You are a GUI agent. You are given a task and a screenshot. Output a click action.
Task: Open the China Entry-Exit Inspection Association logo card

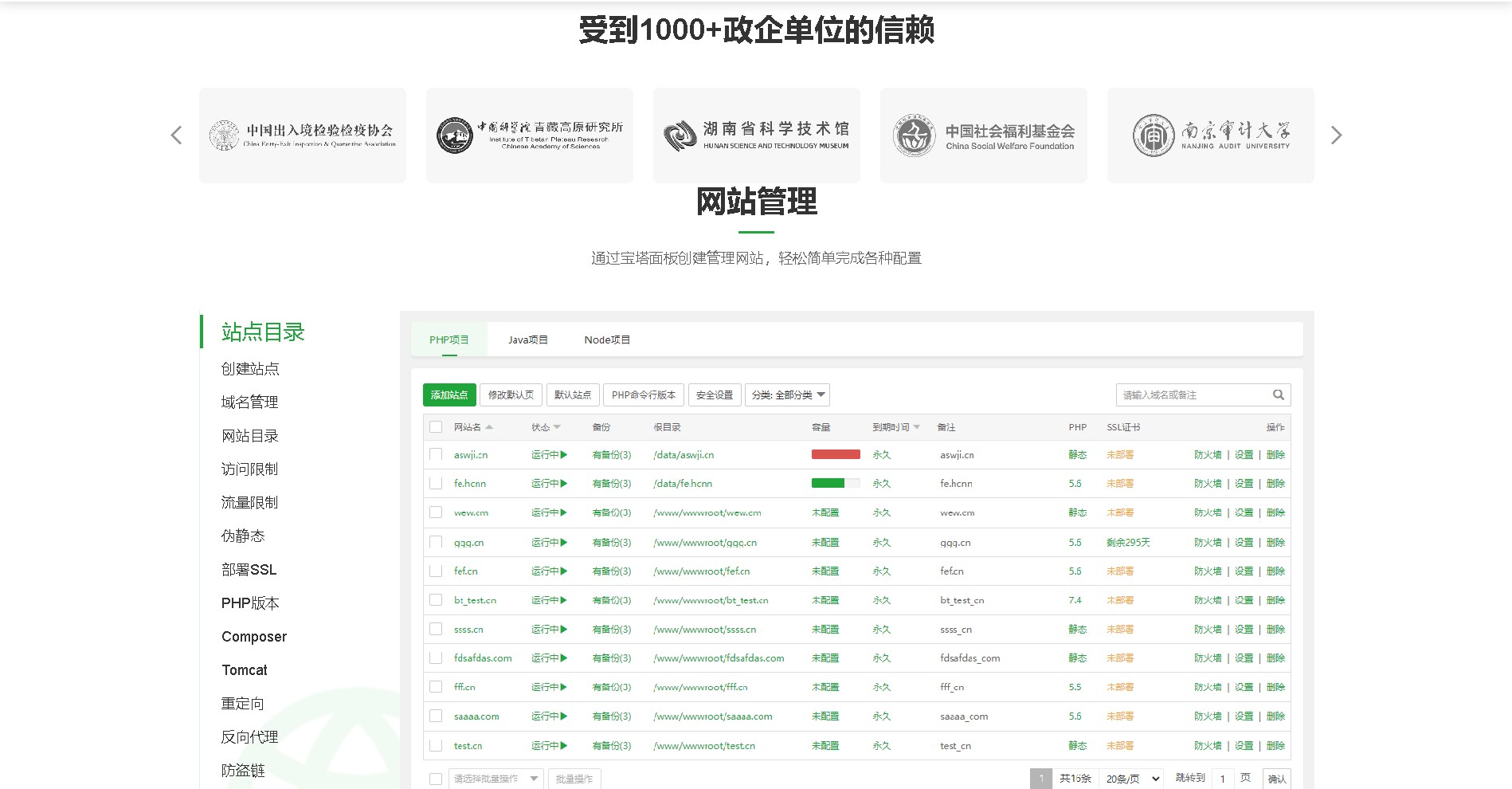[x=303, y=135]
